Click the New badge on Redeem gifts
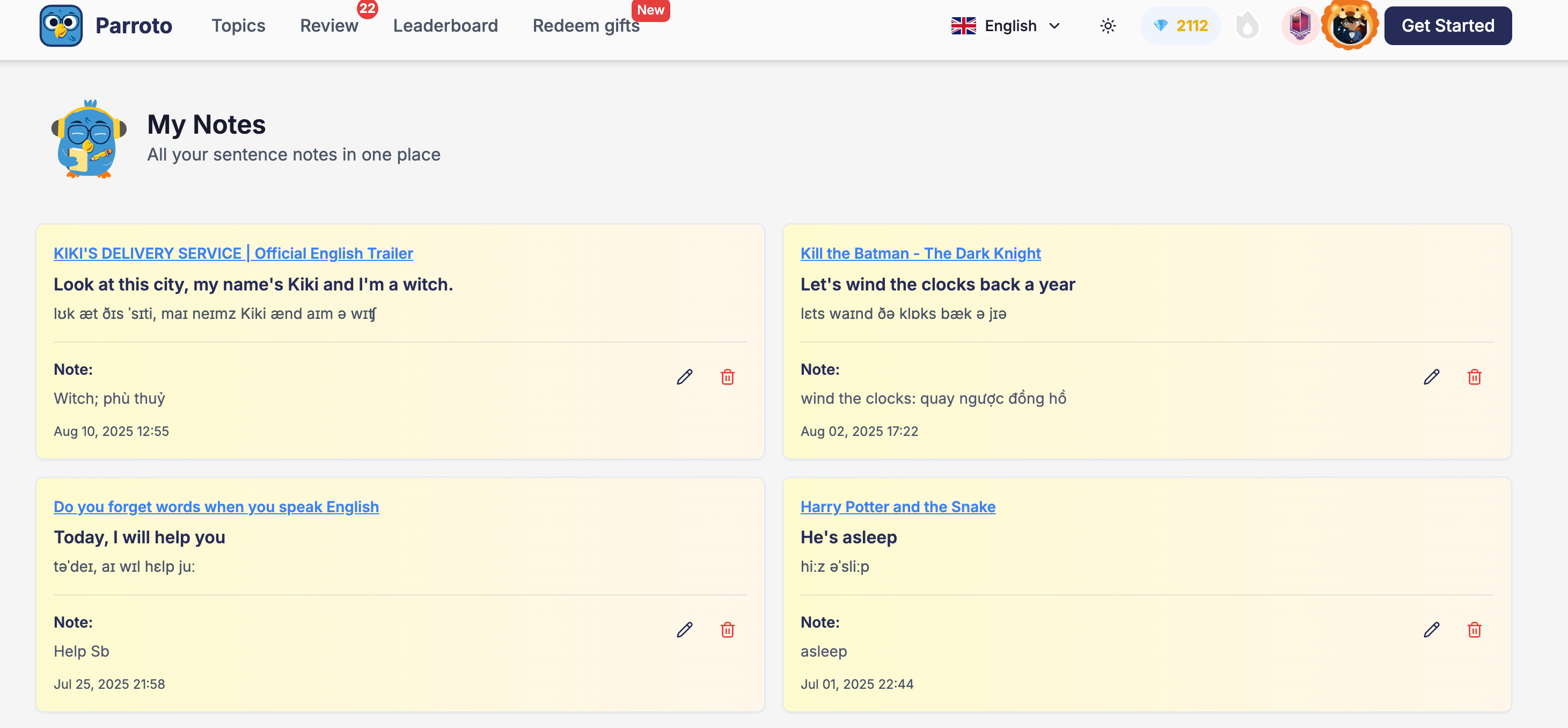This screenshot has width=1568, height=728. (x=650, y=10)
